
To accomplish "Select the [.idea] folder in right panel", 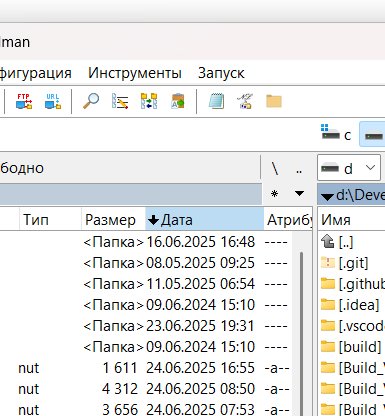I will [350, 305].
